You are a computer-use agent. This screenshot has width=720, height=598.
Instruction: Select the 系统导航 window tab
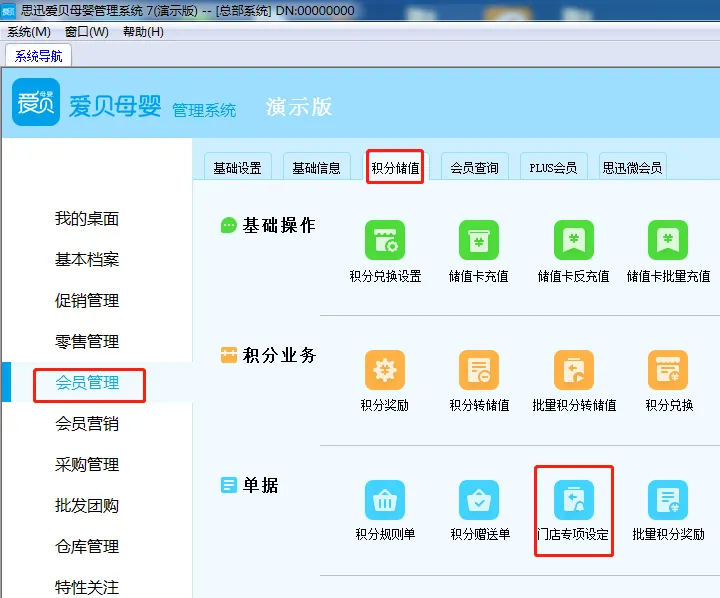coord(39,56)
